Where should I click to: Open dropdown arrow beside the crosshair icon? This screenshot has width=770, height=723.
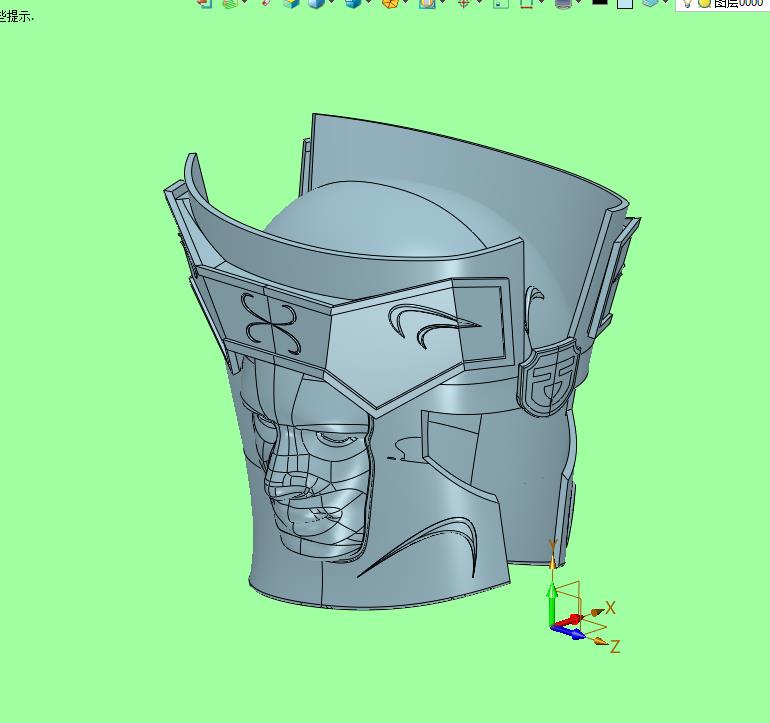pyautogui.click(x=479, y=2)
